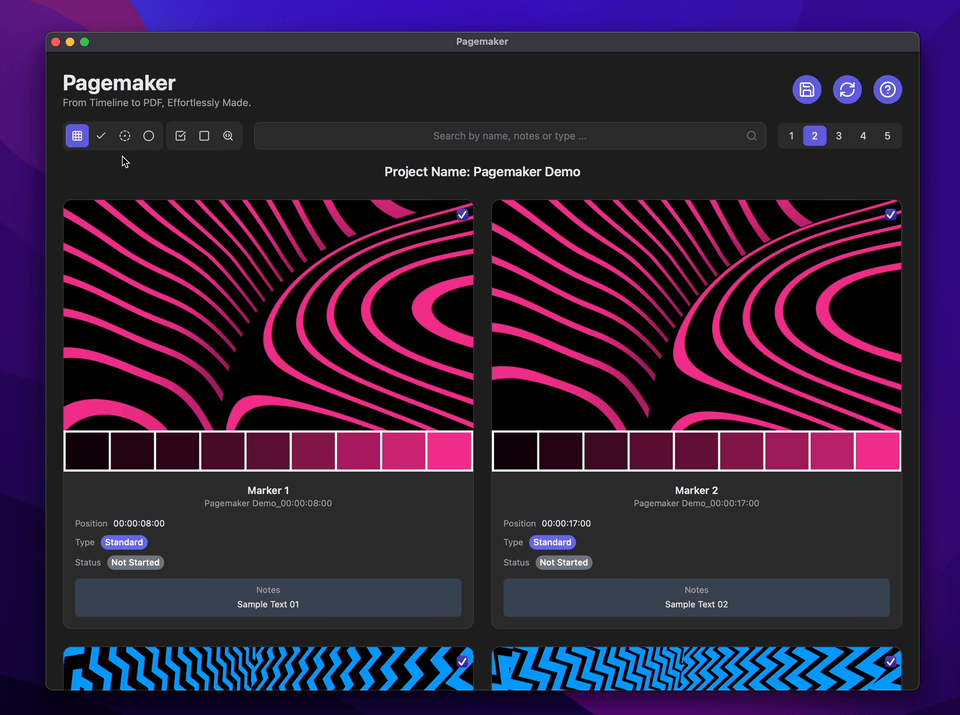Click the right blue zigzag thumbnail
Viewport: 960px width, 715px height.
pyautogui.click(x=697, y=668)
